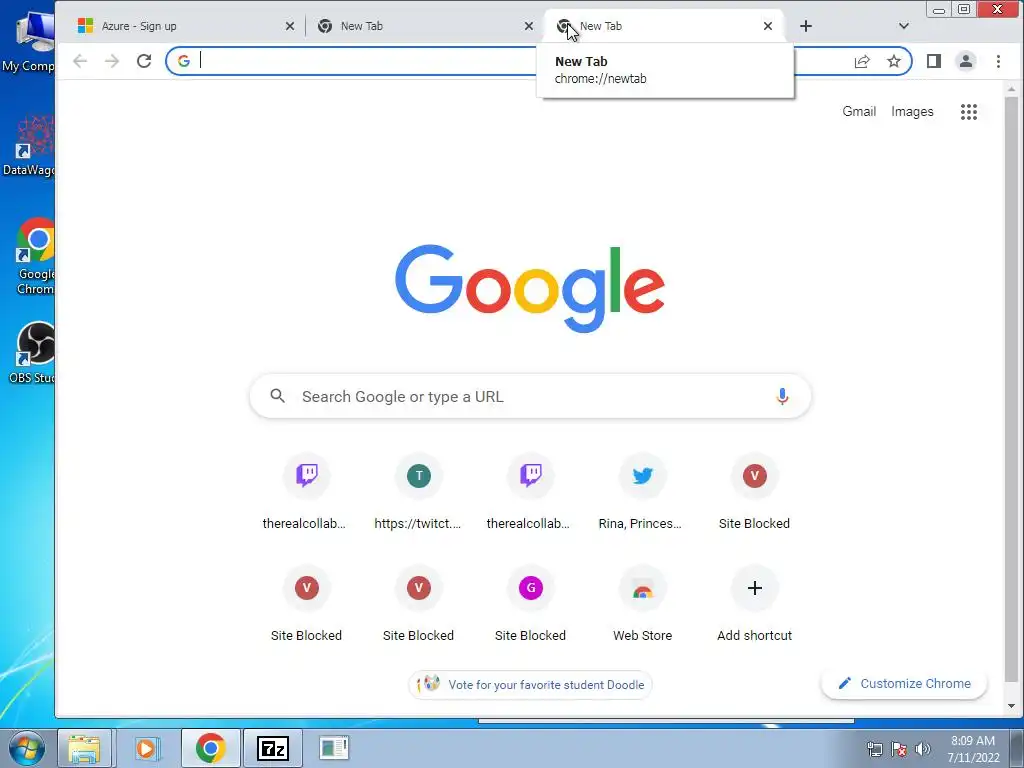Screen dimensions: 1024x768
Task: Click the page scrollbar down arrow
Action: click(x=1011, y=706)
